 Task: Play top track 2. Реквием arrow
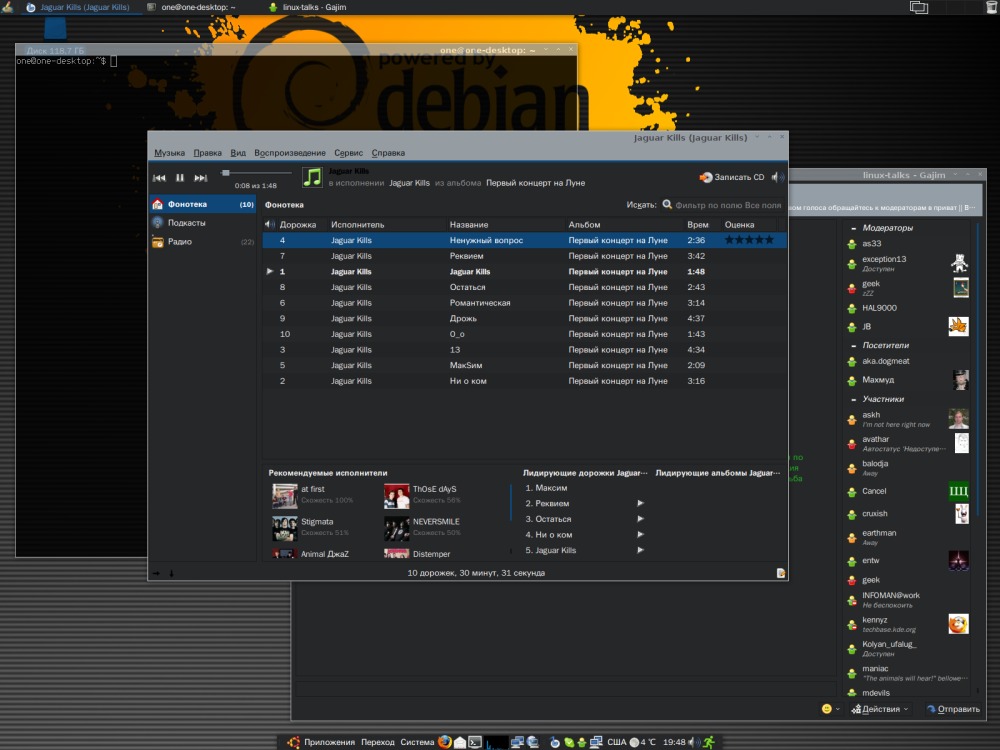point(640,503)
